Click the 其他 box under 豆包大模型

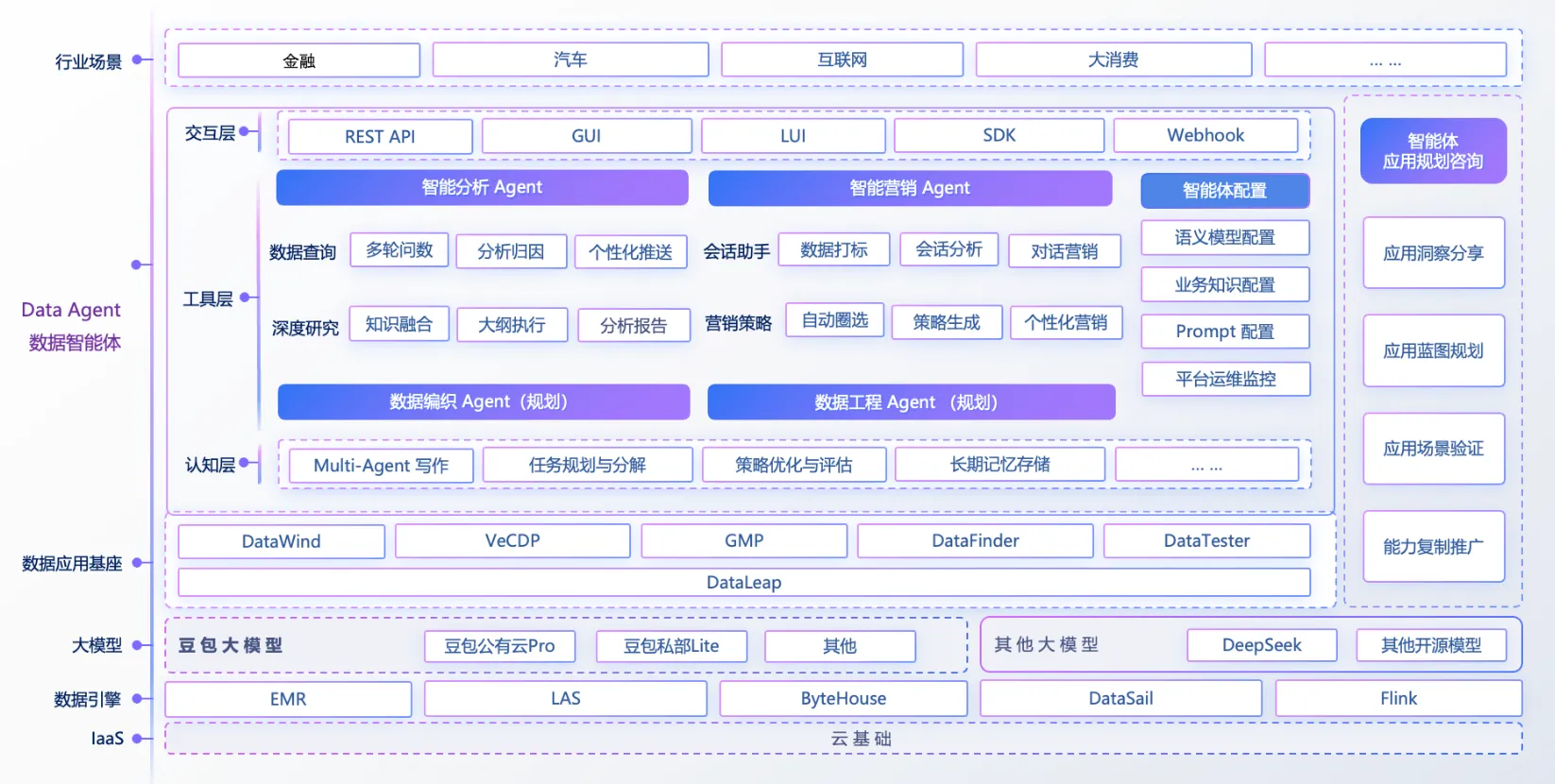click(x=840, y=646)
